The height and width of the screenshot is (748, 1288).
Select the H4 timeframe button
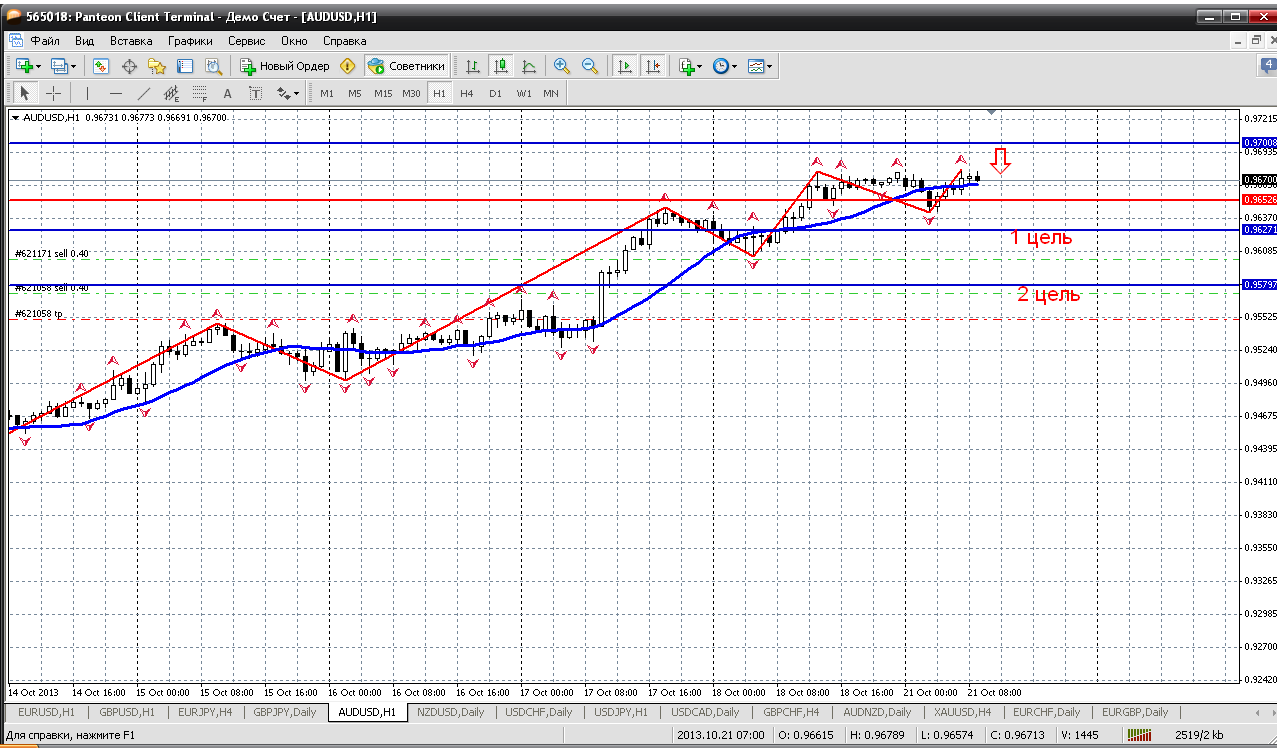tap(467, 93)
